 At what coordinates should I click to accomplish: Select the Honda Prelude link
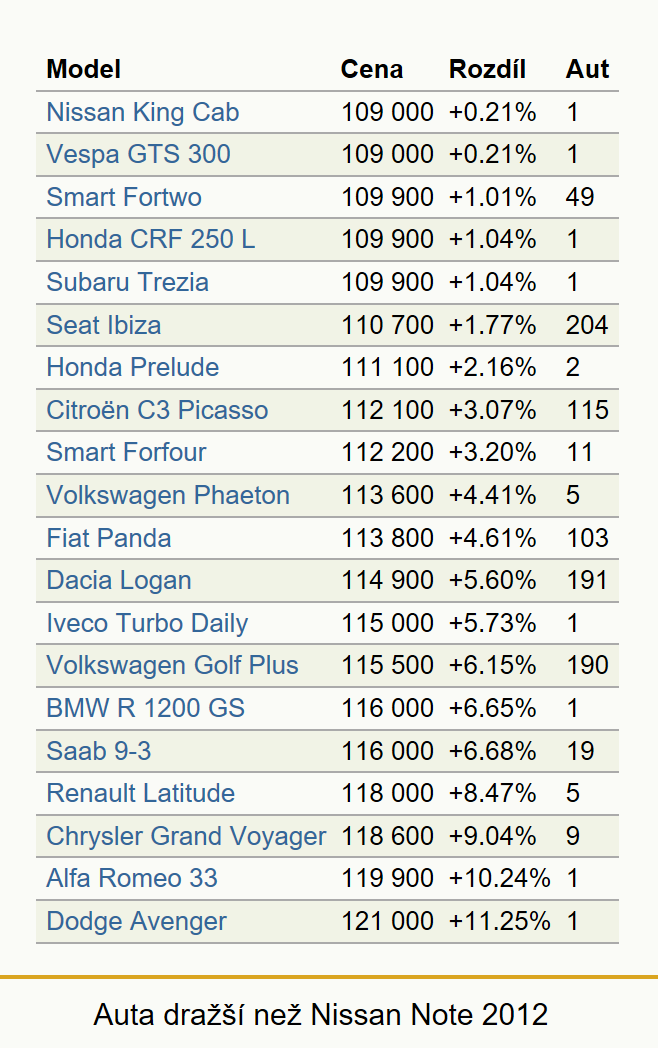coord(132,367)
